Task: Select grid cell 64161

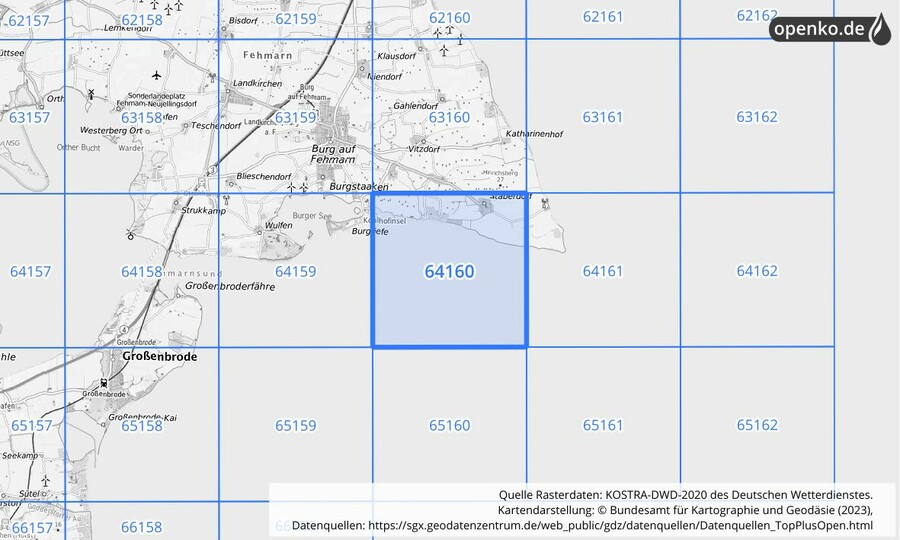Action: point(603,271)
